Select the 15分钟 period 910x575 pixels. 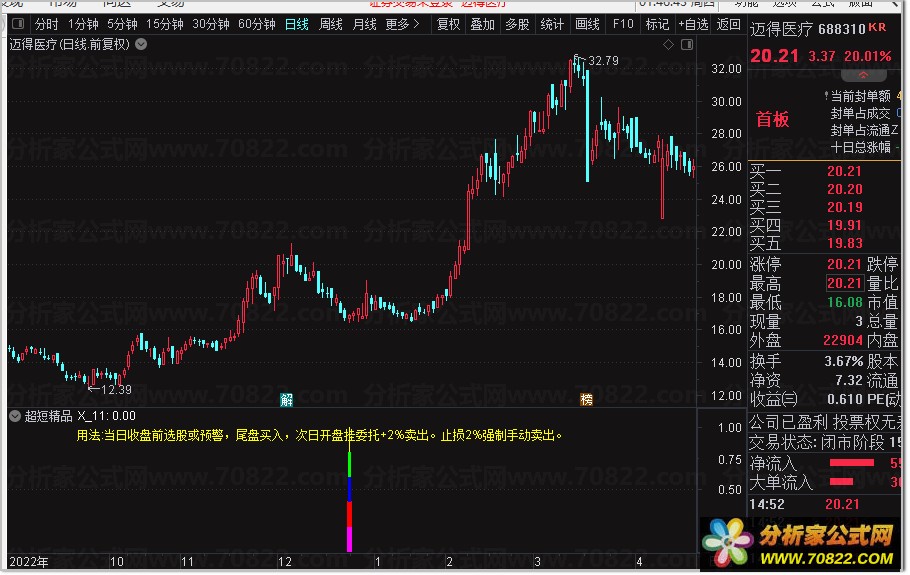(165, 24)
